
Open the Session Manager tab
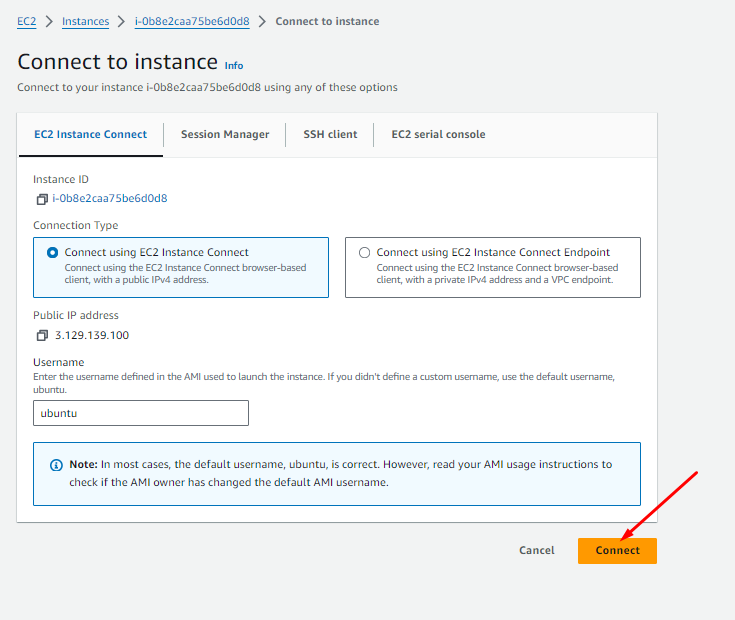(225, 134)
